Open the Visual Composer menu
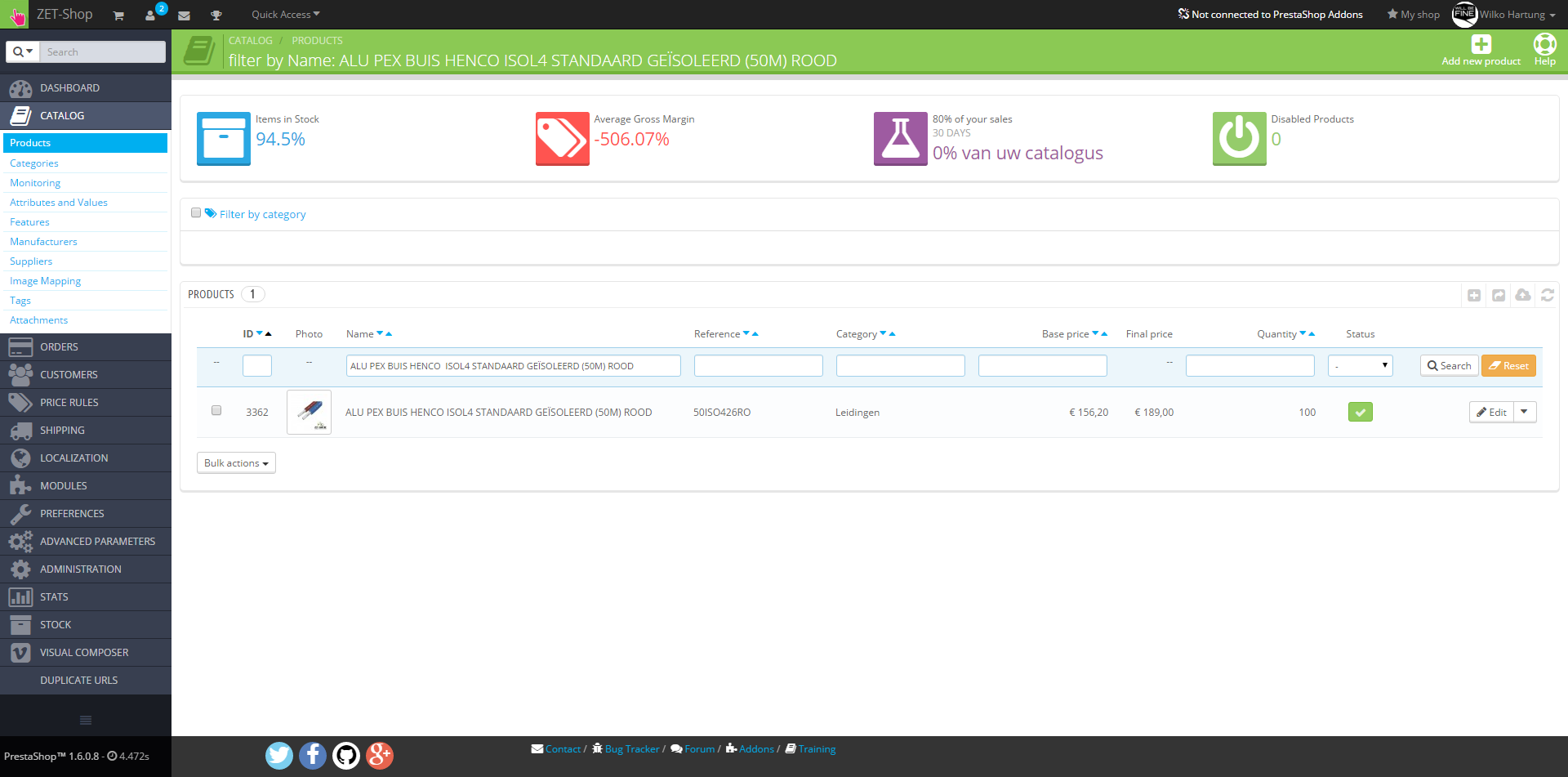This screenshot has height=777, width=1568. [86, 653]
